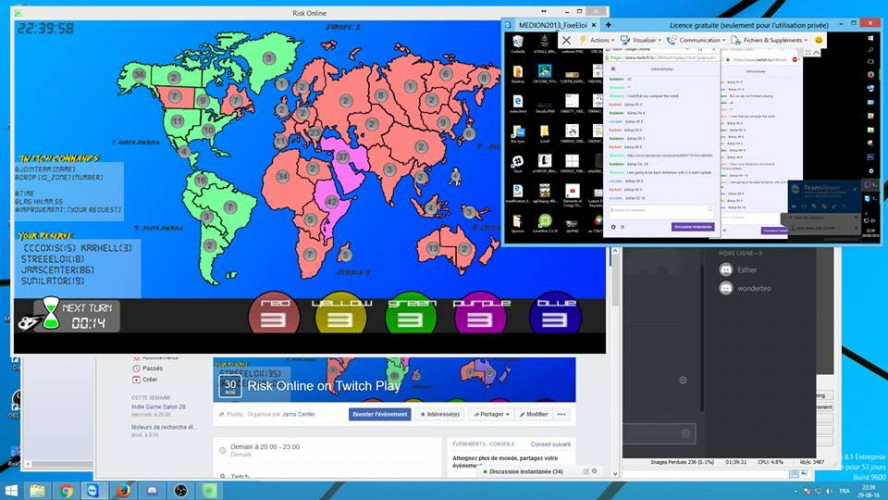Screen dimensions: 888x500
Task: Click the purple chat send button in remote Twitch
Action: pyautogui.click(x=693, y=227)
